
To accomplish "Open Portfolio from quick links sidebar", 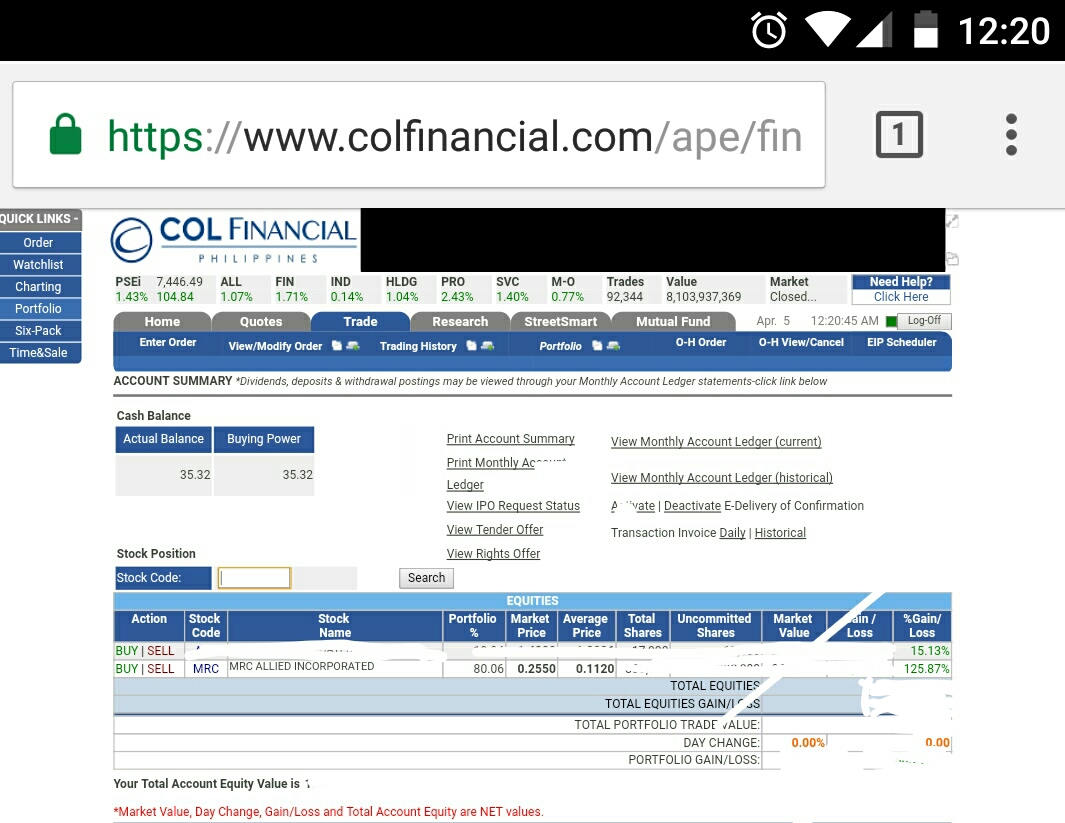I will (40, 308).
